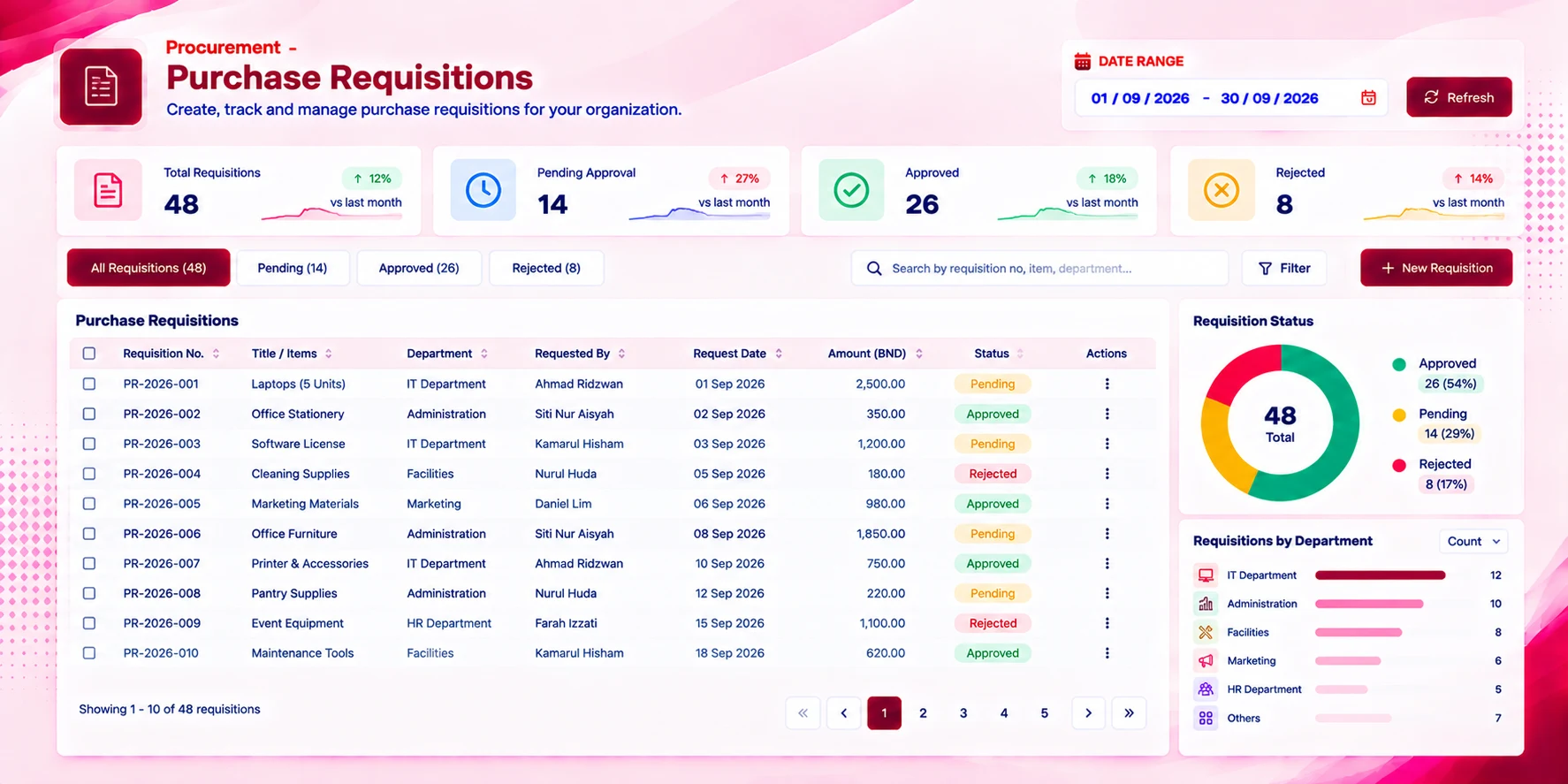Image resolution: width=1568 pixels, height=784 pixels.
Task: Open actions menu for PR-2026-007
Action: 1107,563
